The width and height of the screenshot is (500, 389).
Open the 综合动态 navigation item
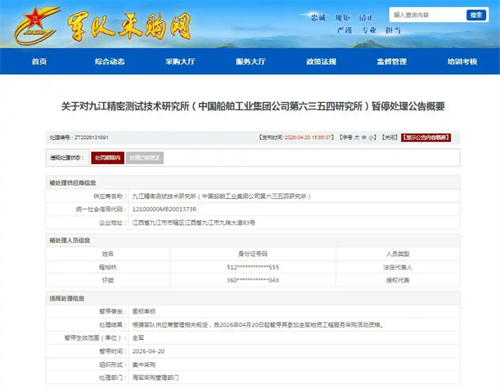pyautogui.click(x=110, y=61)
